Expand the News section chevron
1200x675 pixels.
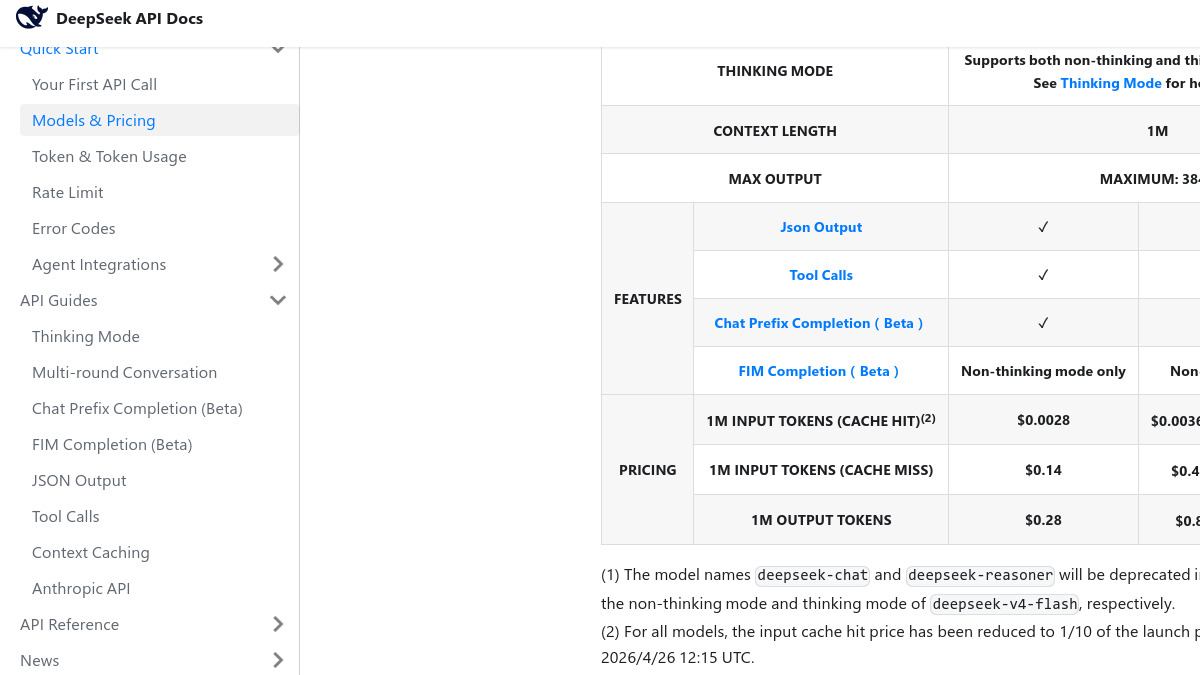(x=278, y=660)
